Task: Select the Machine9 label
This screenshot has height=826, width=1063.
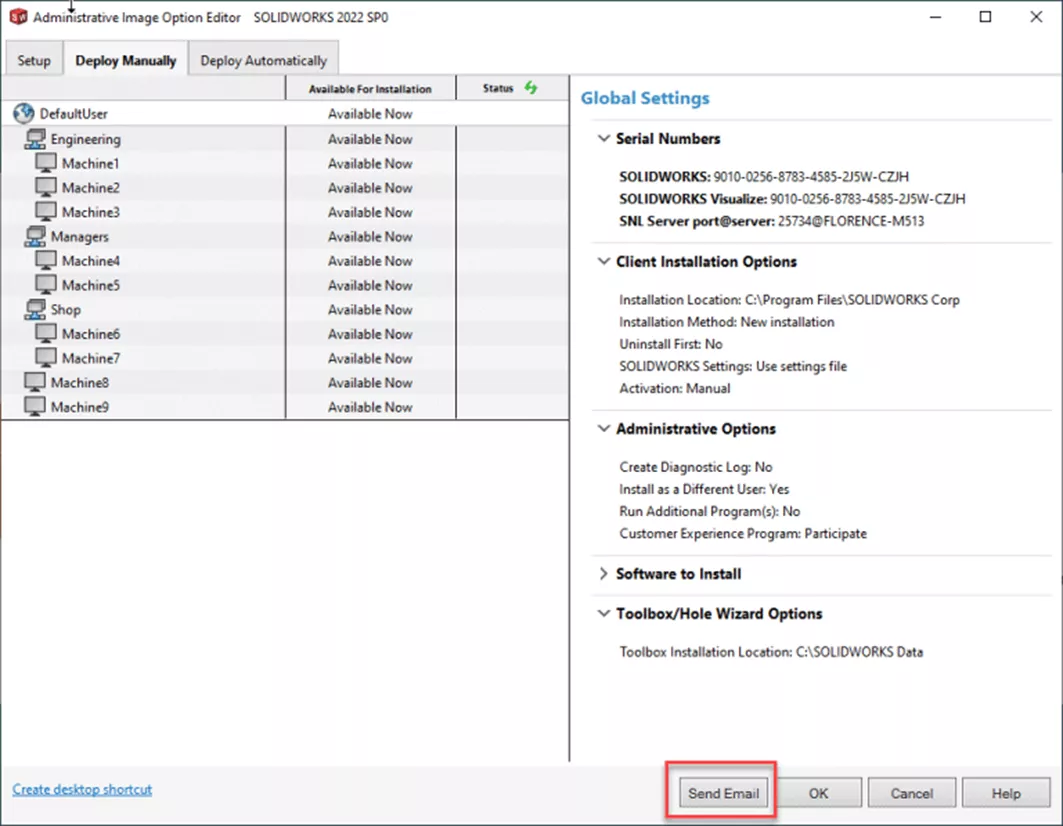Action: [79, 407]
